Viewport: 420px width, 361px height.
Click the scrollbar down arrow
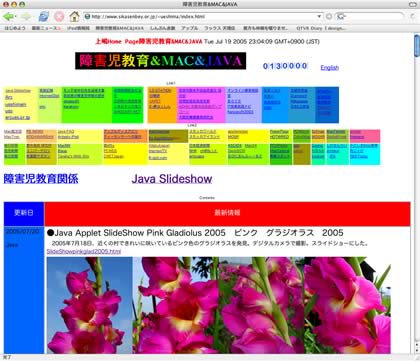click(x=417, y=350)
